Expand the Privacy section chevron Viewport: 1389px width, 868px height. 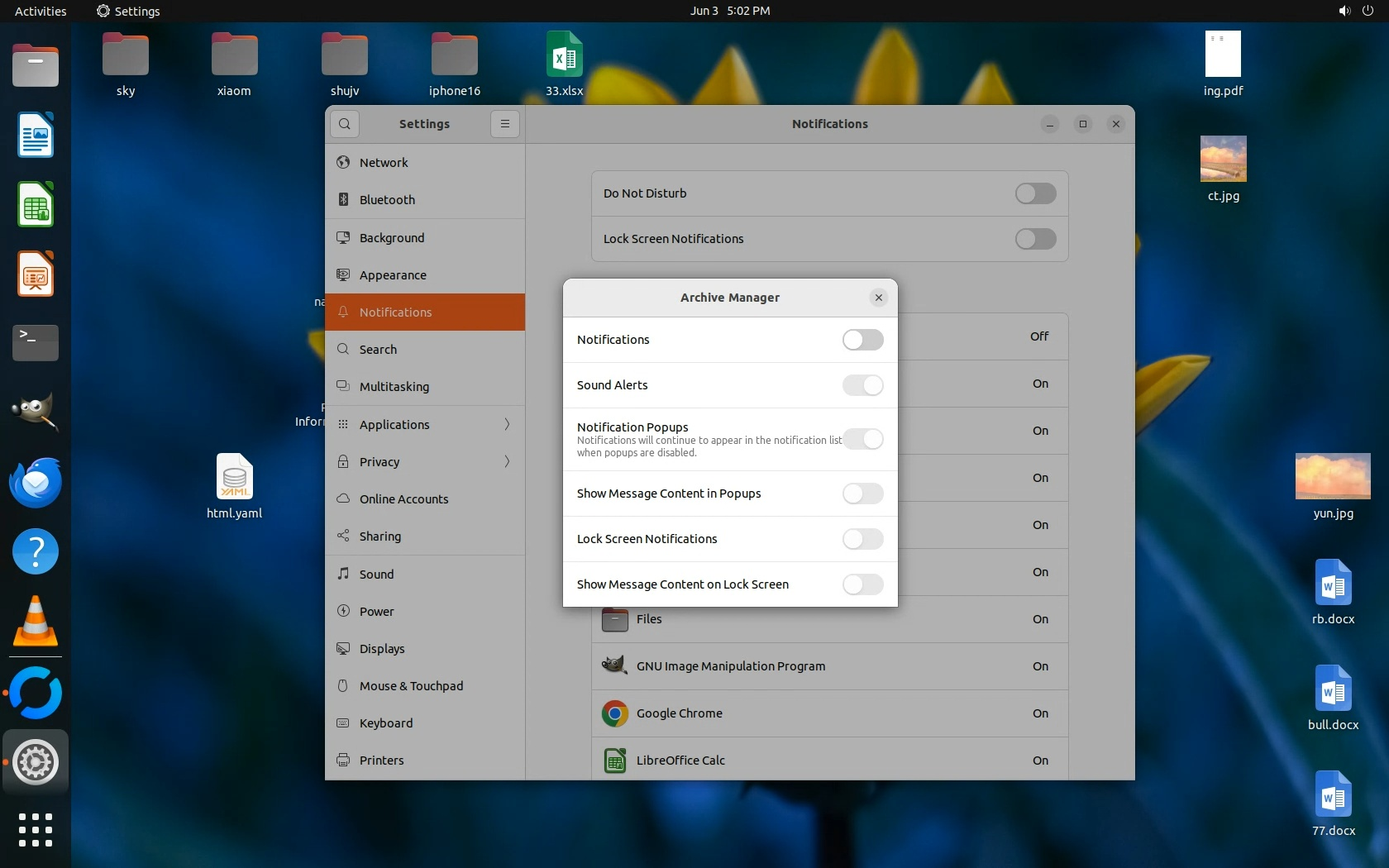point(507,462)
